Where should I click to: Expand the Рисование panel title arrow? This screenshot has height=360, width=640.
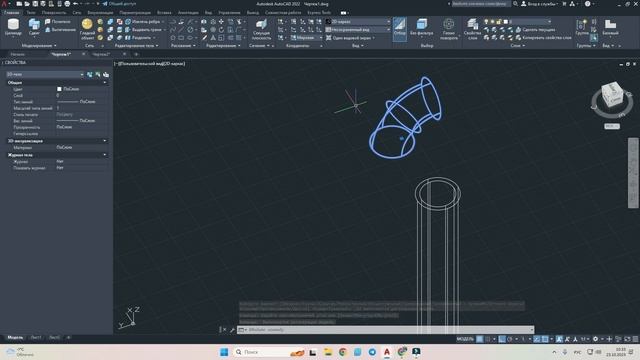click(x=194, y=46)
